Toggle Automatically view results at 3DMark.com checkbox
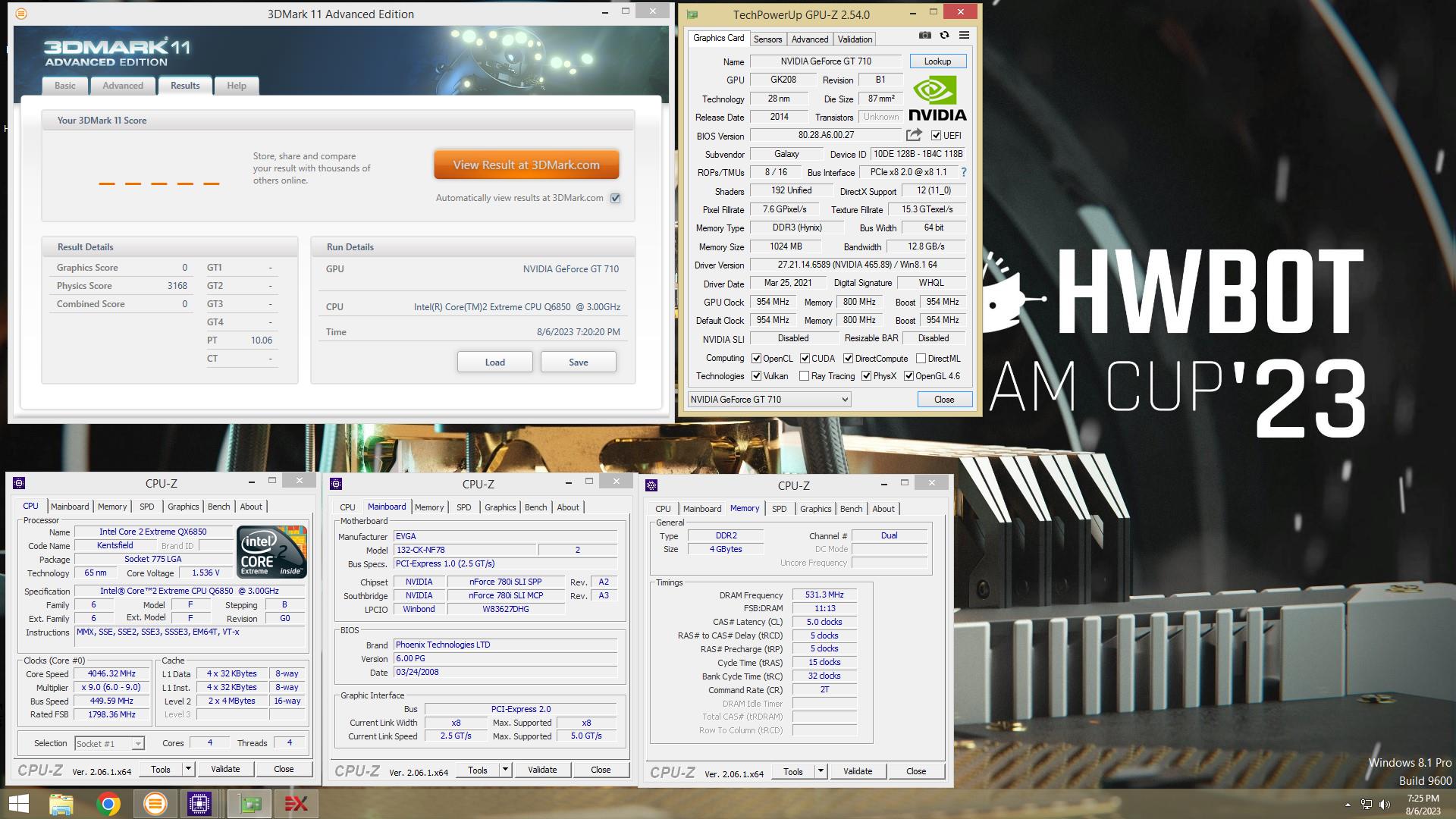 pyautogui.click(x=616, y=198)
